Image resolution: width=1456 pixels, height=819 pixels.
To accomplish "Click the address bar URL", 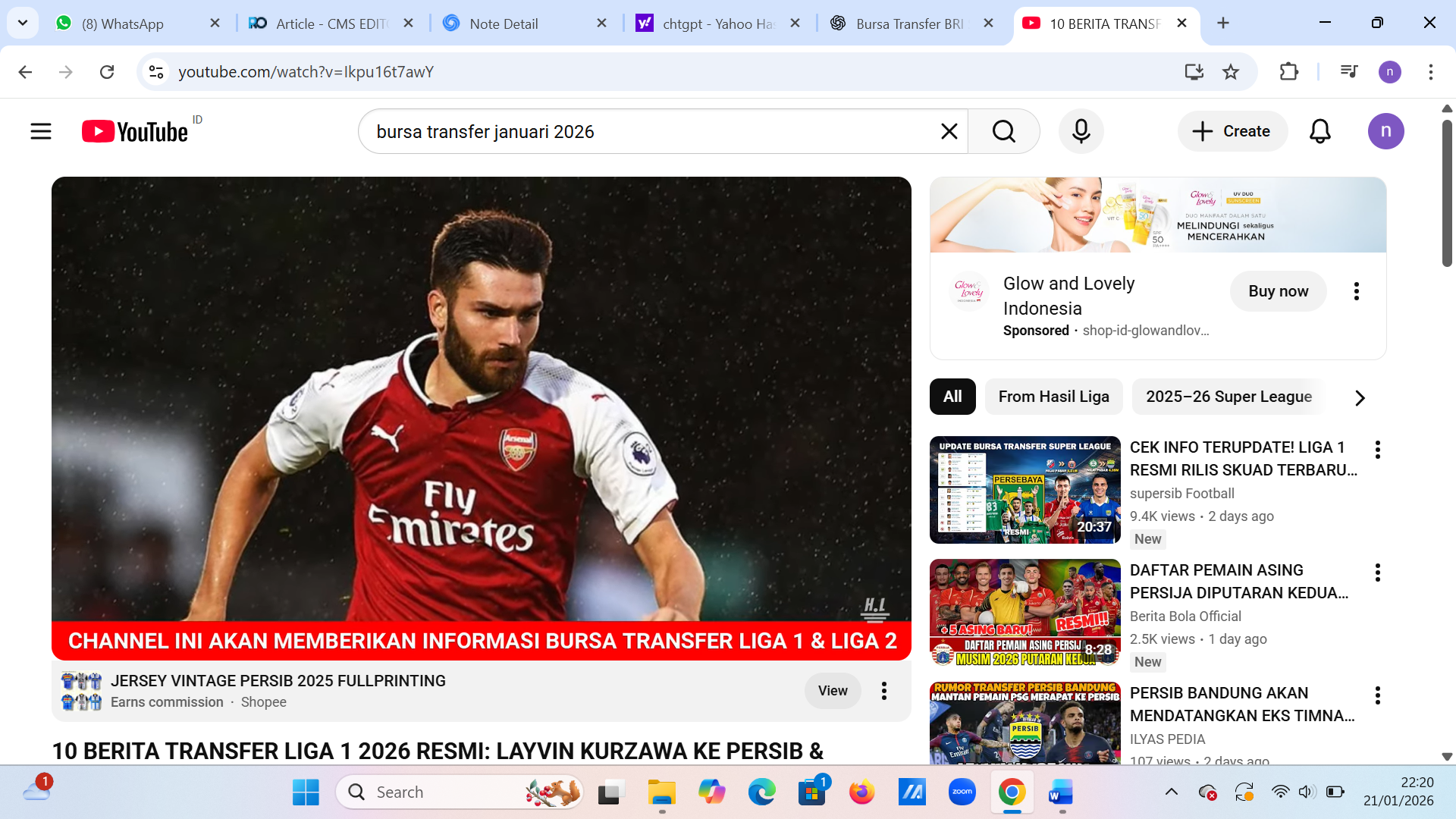I will point(306,72).
